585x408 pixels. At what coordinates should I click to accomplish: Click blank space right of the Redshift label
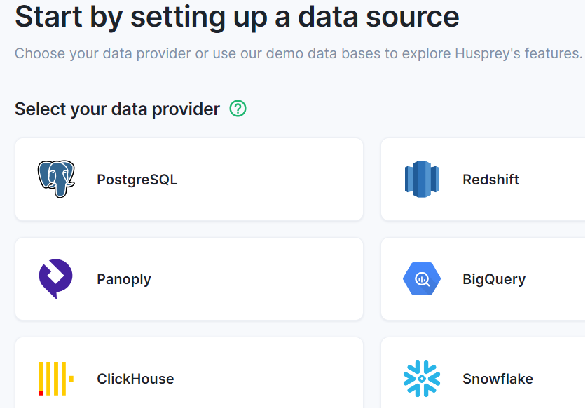552,179
